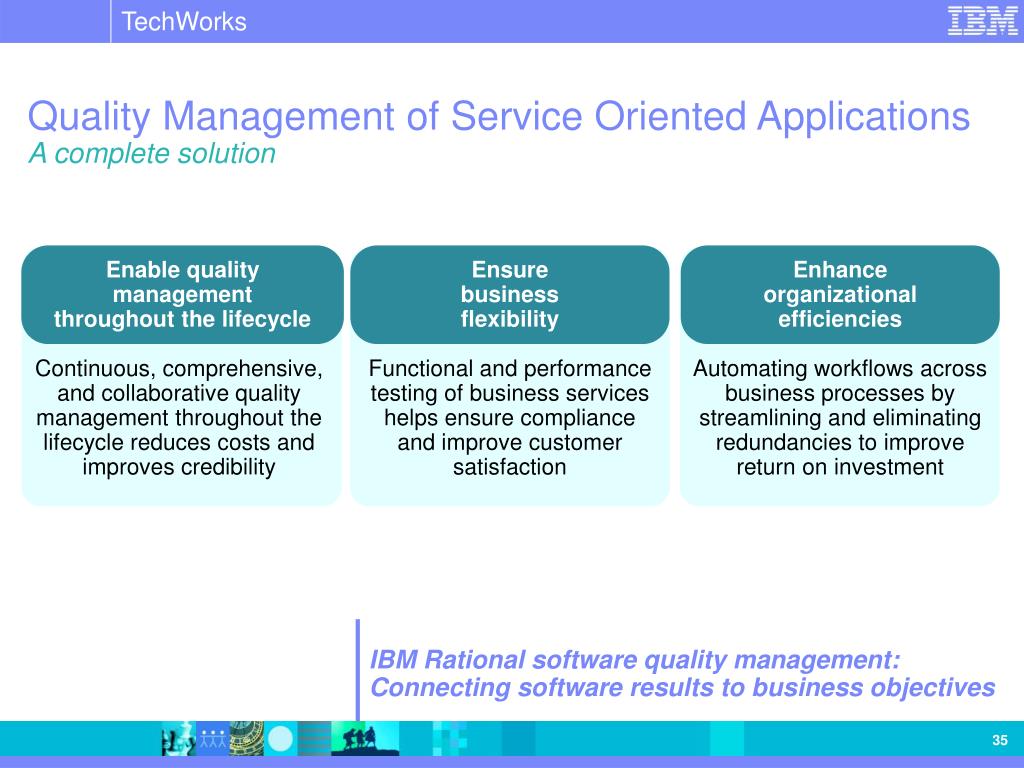Select the 'Continuous, comprehensive' description paragraph
The width and height of the screenshot is (1024, 768).
click(x=179, y=418)
